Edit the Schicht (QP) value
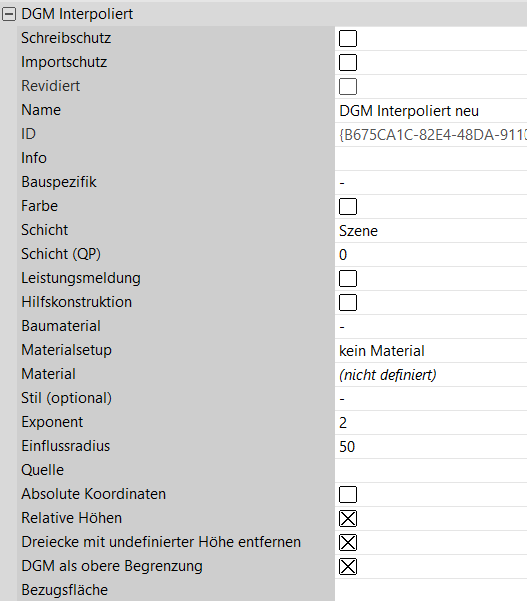Viewport: 527px width, 601px height. click(431, 255)
